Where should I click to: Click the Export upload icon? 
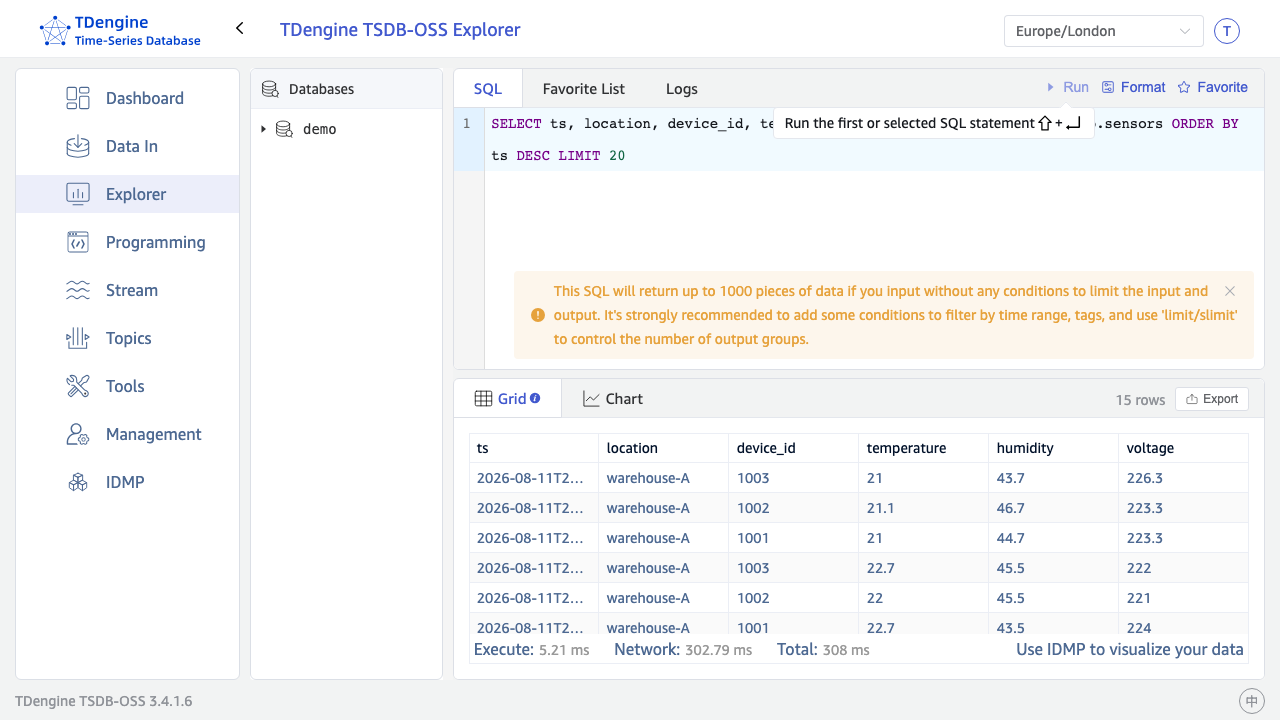(x=1192, y=399)
